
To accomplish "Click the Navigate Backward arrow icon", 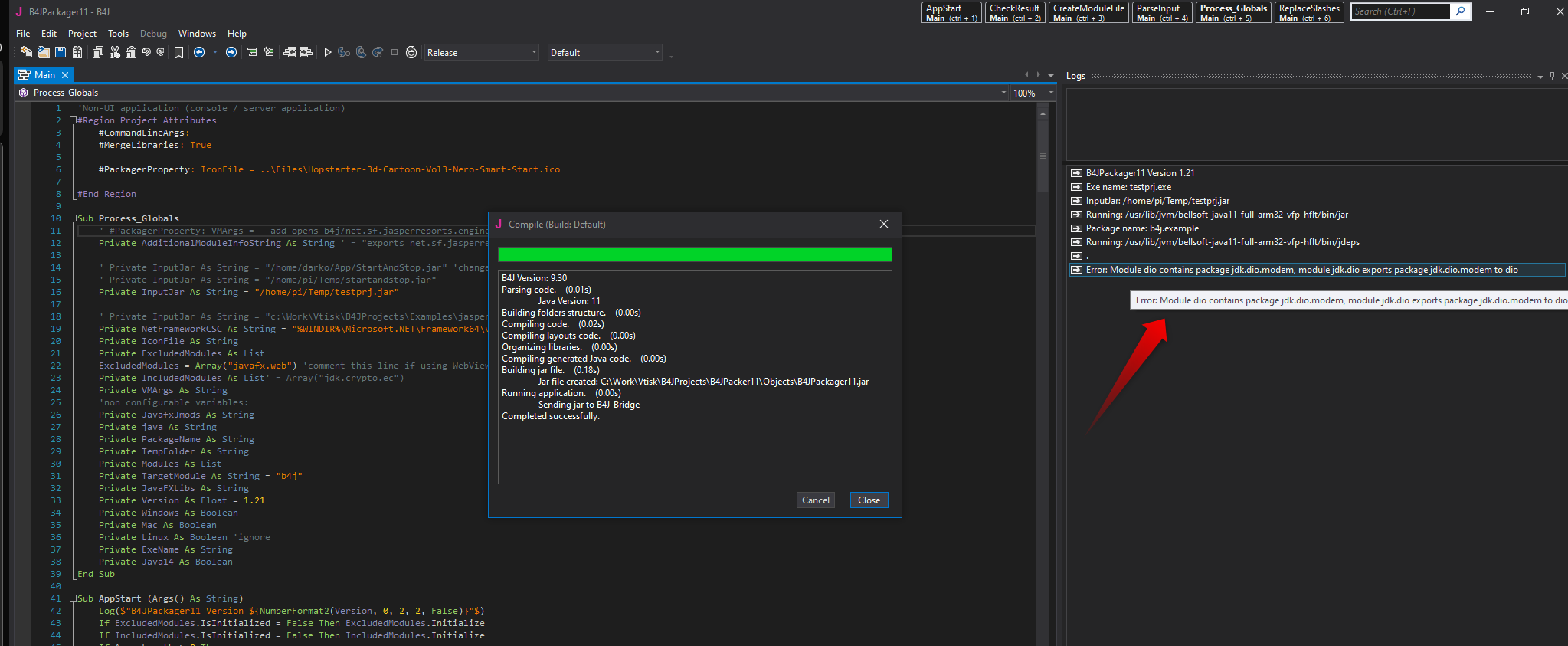I will point(199,52).
